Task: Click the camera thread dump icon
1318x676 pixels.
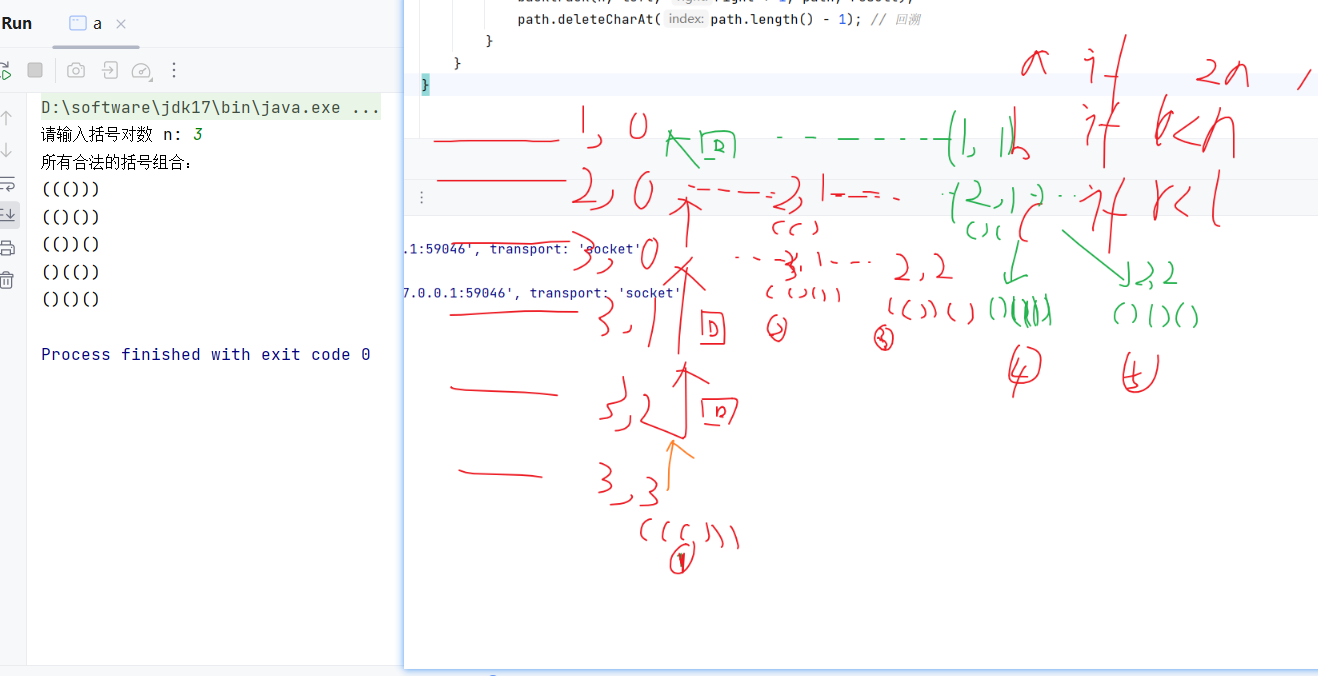Action: tap(76, 70)
